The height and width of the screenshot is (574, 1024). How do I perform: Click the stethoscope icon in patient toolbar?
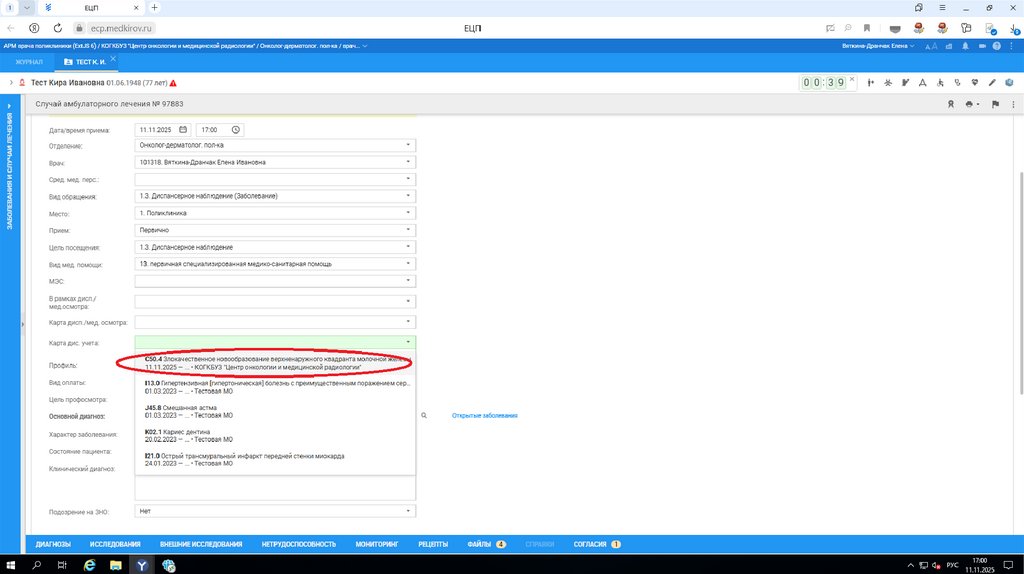tap(957, 83)
